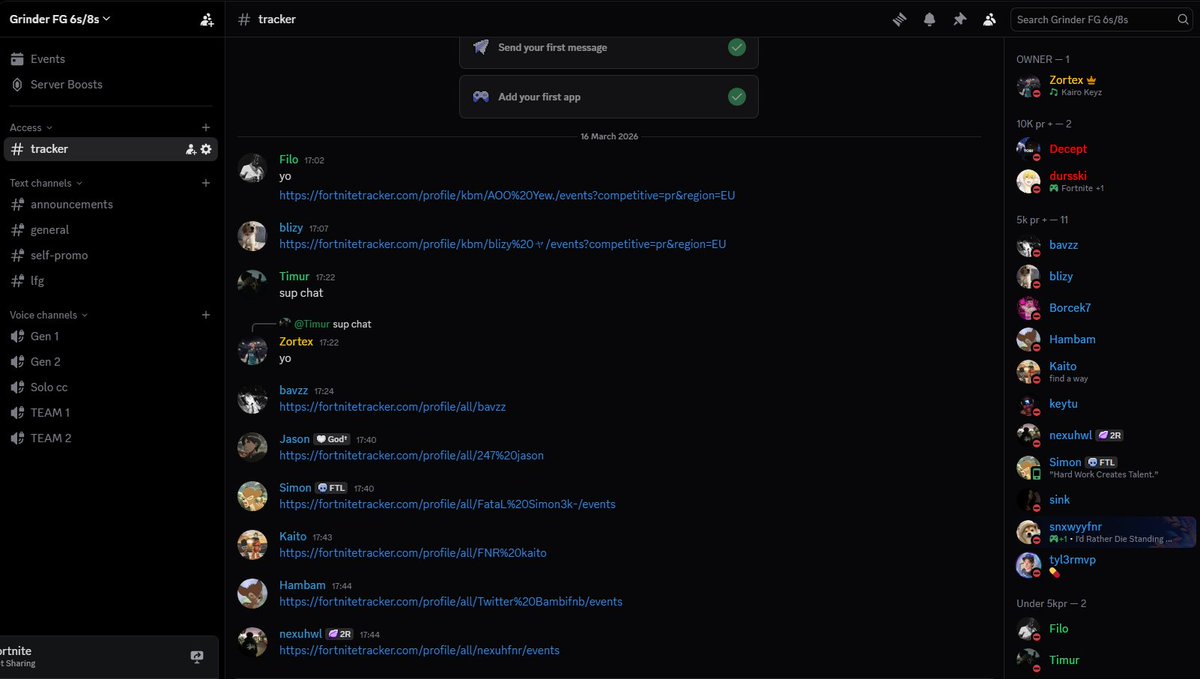This screenshot has width=1200, height=679.
Task: Click the invite people icon beside server name
Action: [207, 19]
